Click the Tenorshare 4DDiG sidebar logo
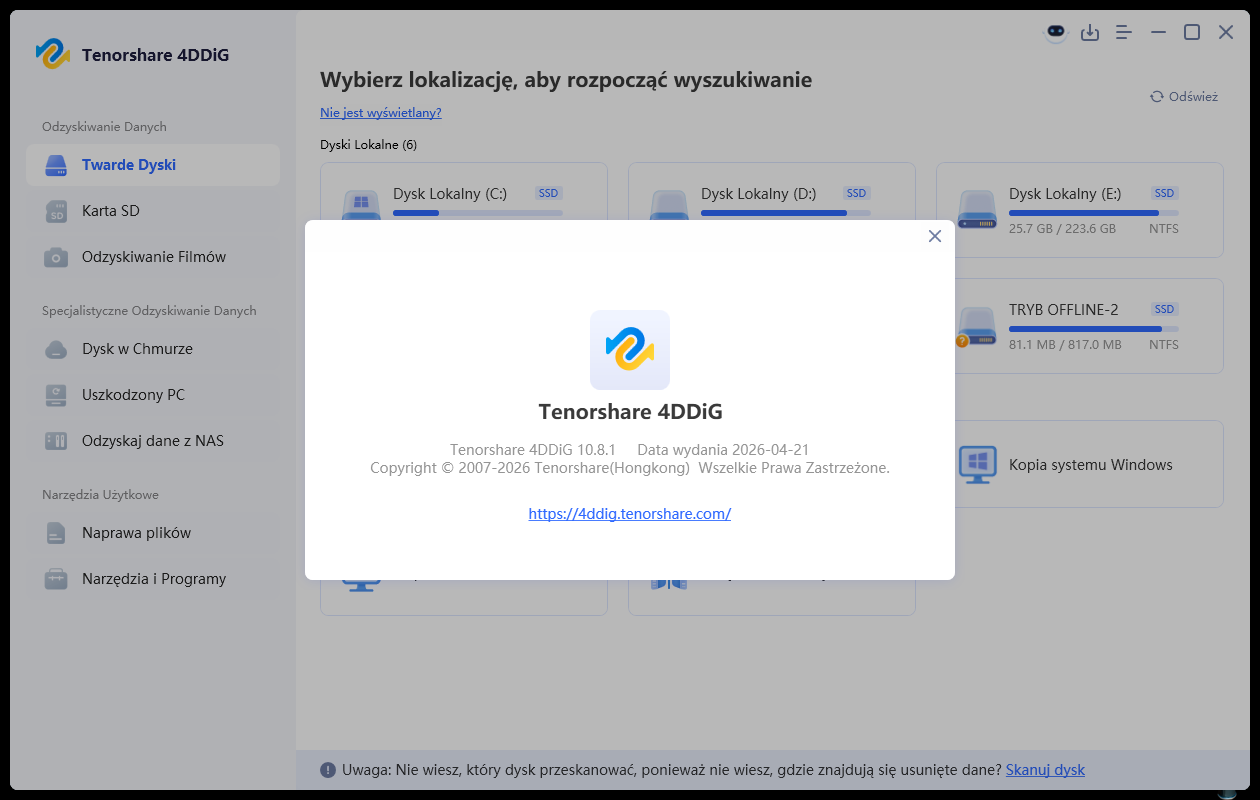 tap(52, 54)
